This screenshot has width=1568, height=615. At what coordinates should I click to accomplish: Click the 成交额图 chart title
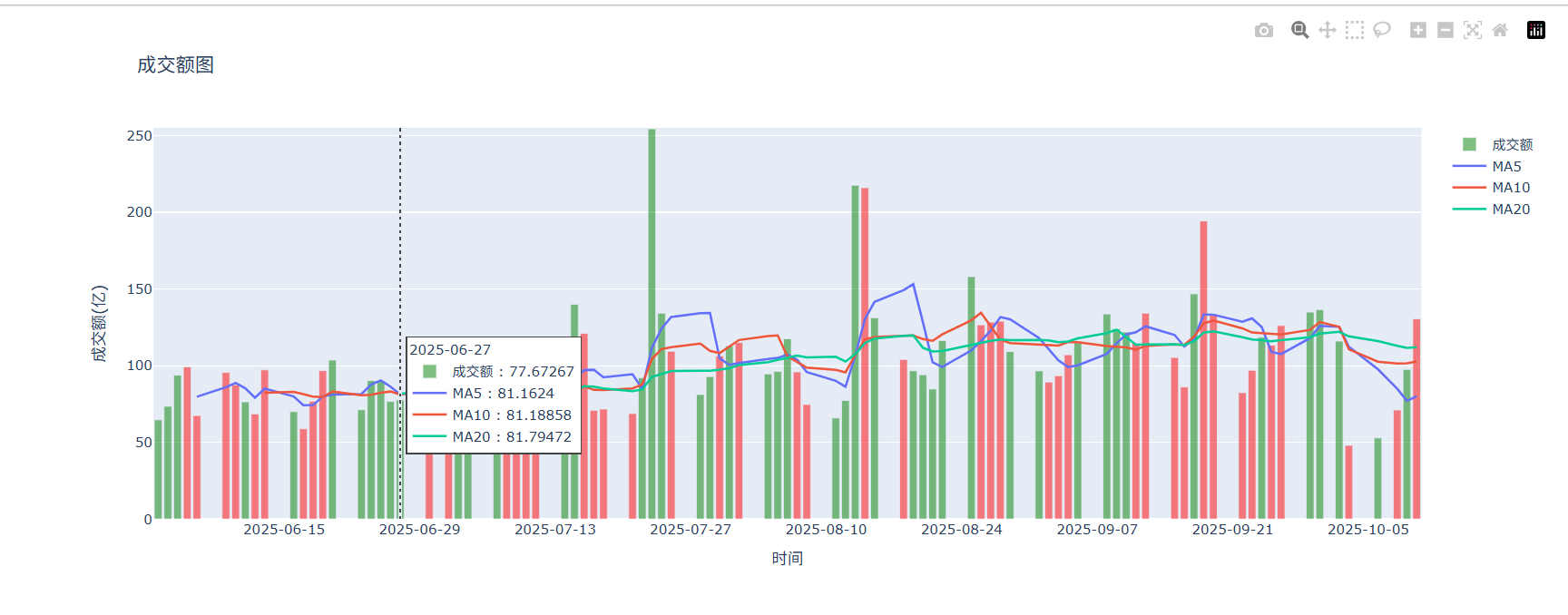[175, 65]
